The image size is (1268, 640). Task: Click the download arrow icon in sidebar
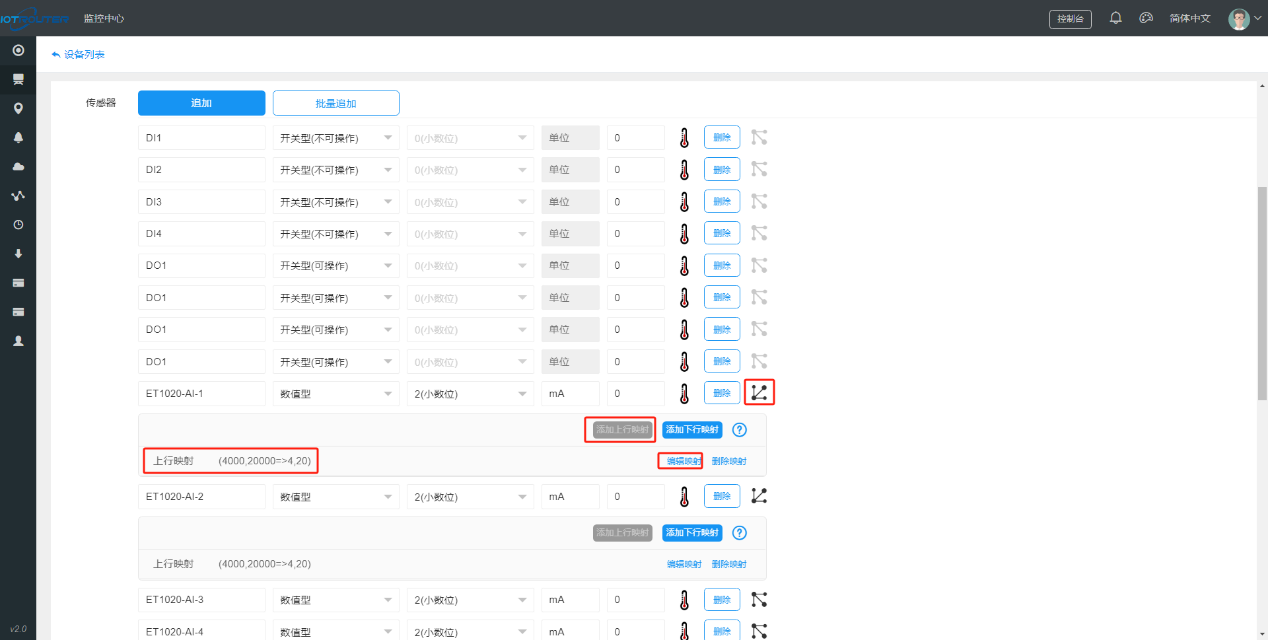[x=18, y=254]
